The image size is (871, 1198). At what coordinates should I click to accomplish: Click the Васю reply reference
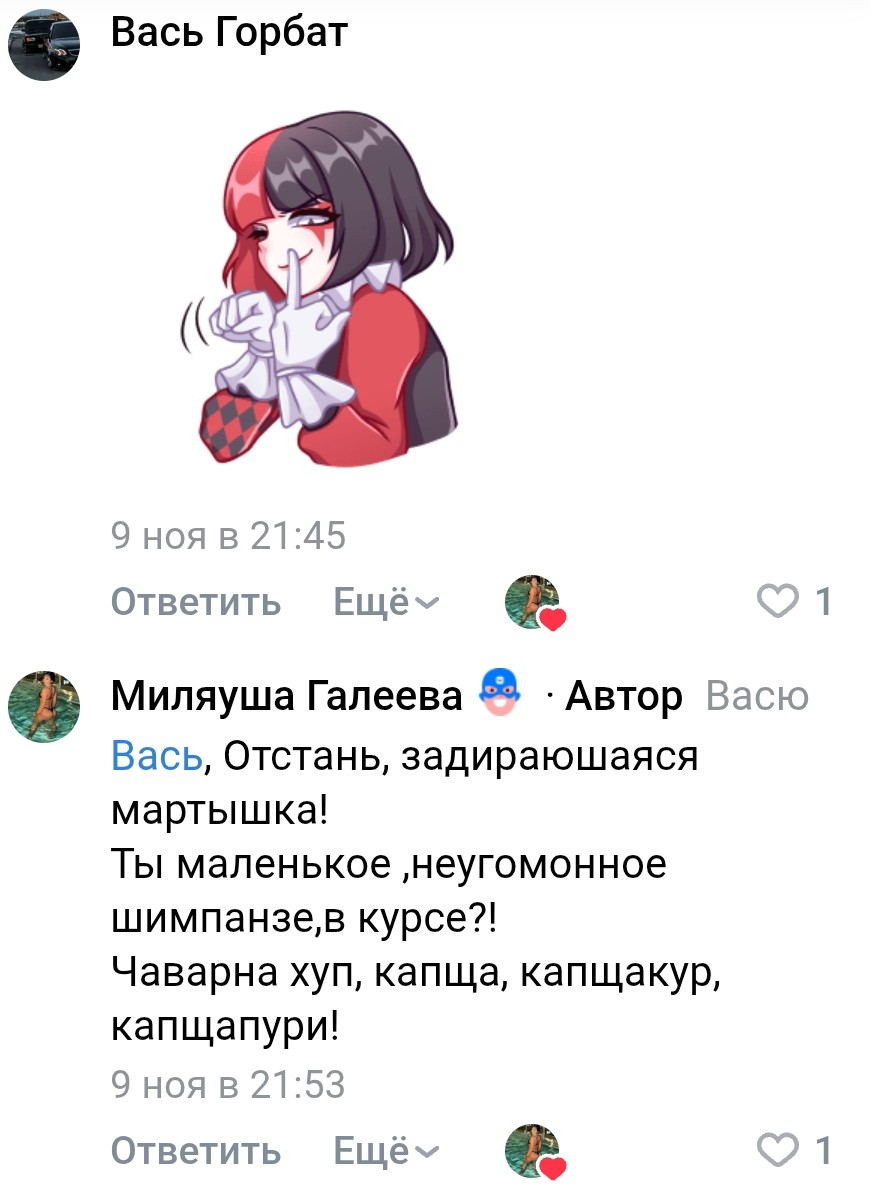click(x=757, y=696)
